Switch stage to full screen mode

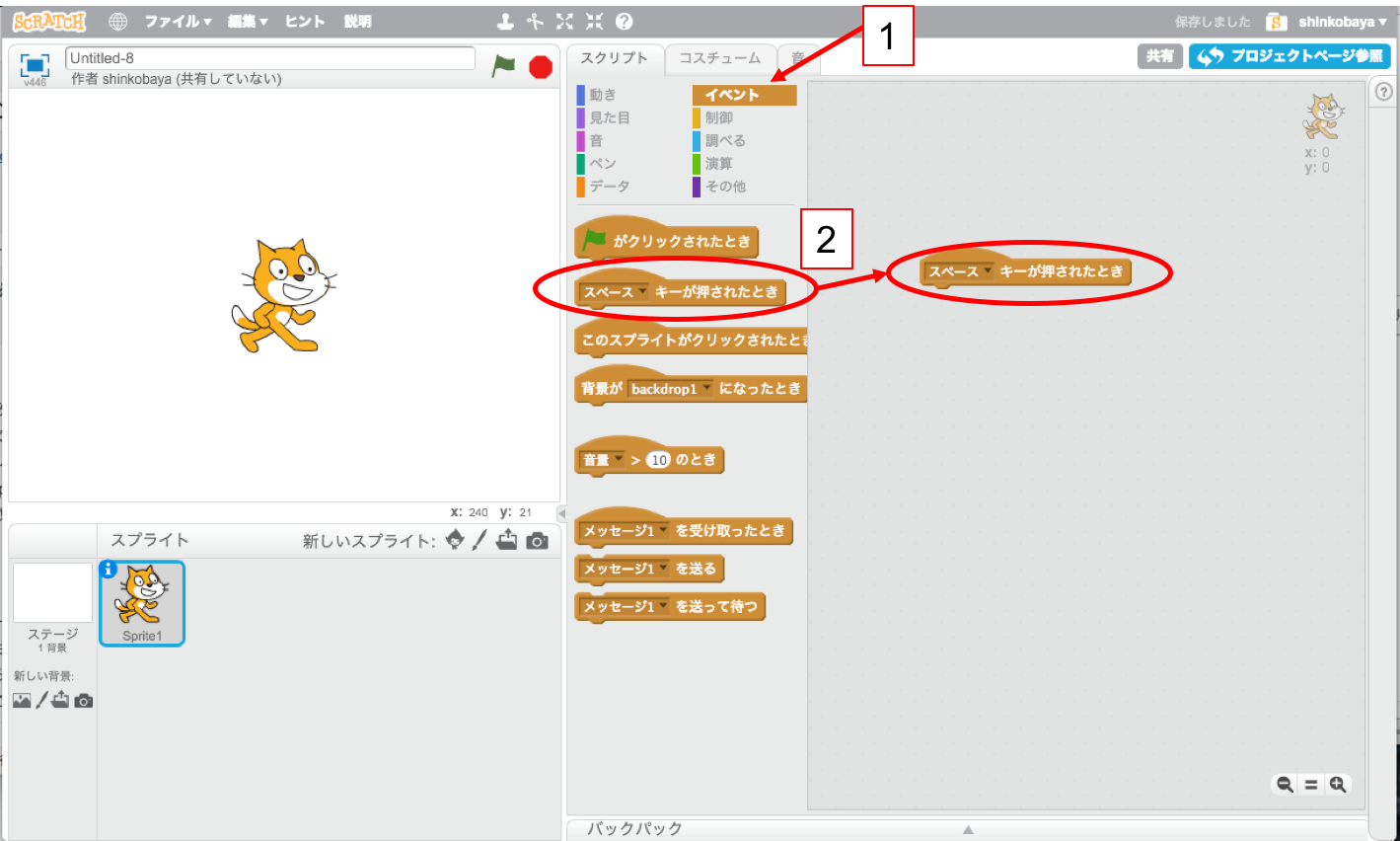(35, 65)
